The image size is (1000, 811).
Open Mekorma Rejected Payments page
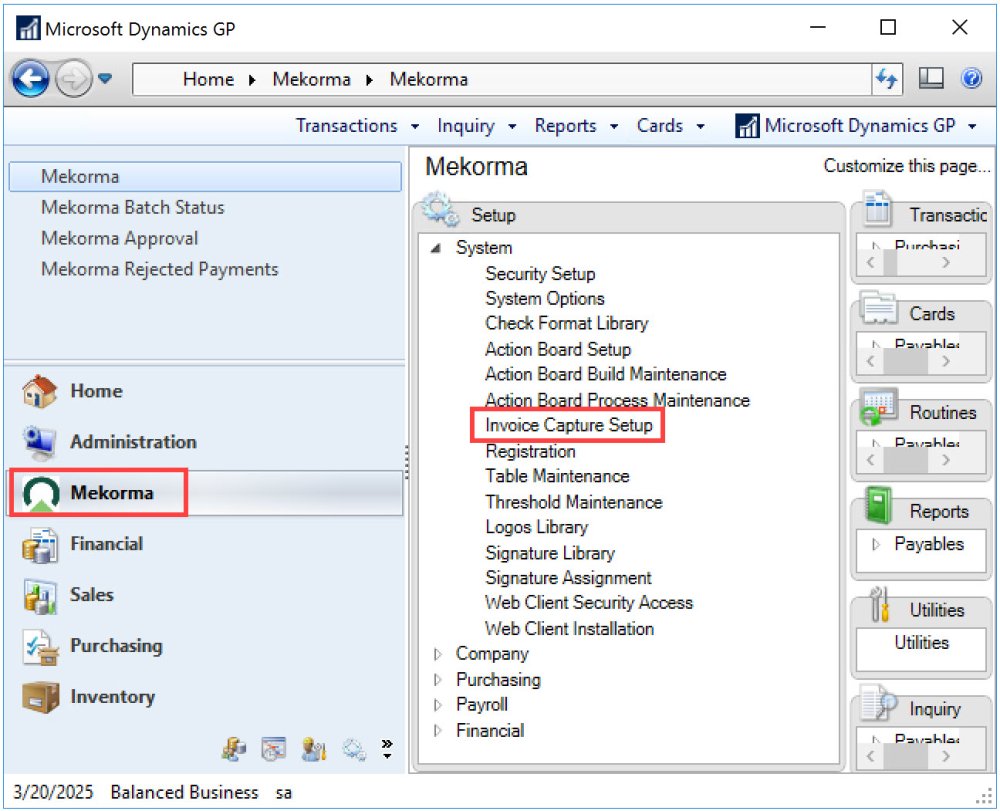159,269
